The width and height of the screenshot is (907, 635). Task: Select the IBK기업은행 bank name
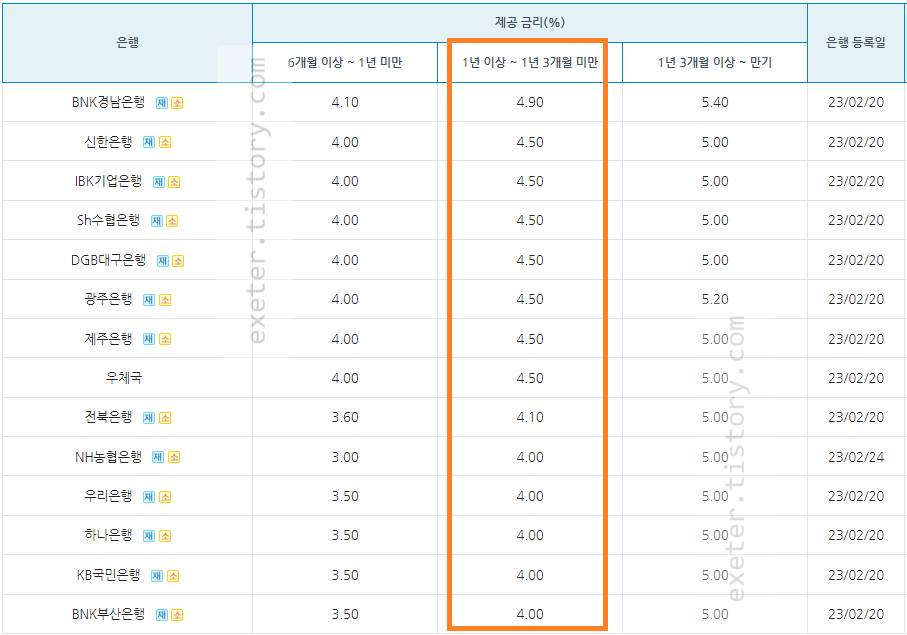(x=108, y=181)
